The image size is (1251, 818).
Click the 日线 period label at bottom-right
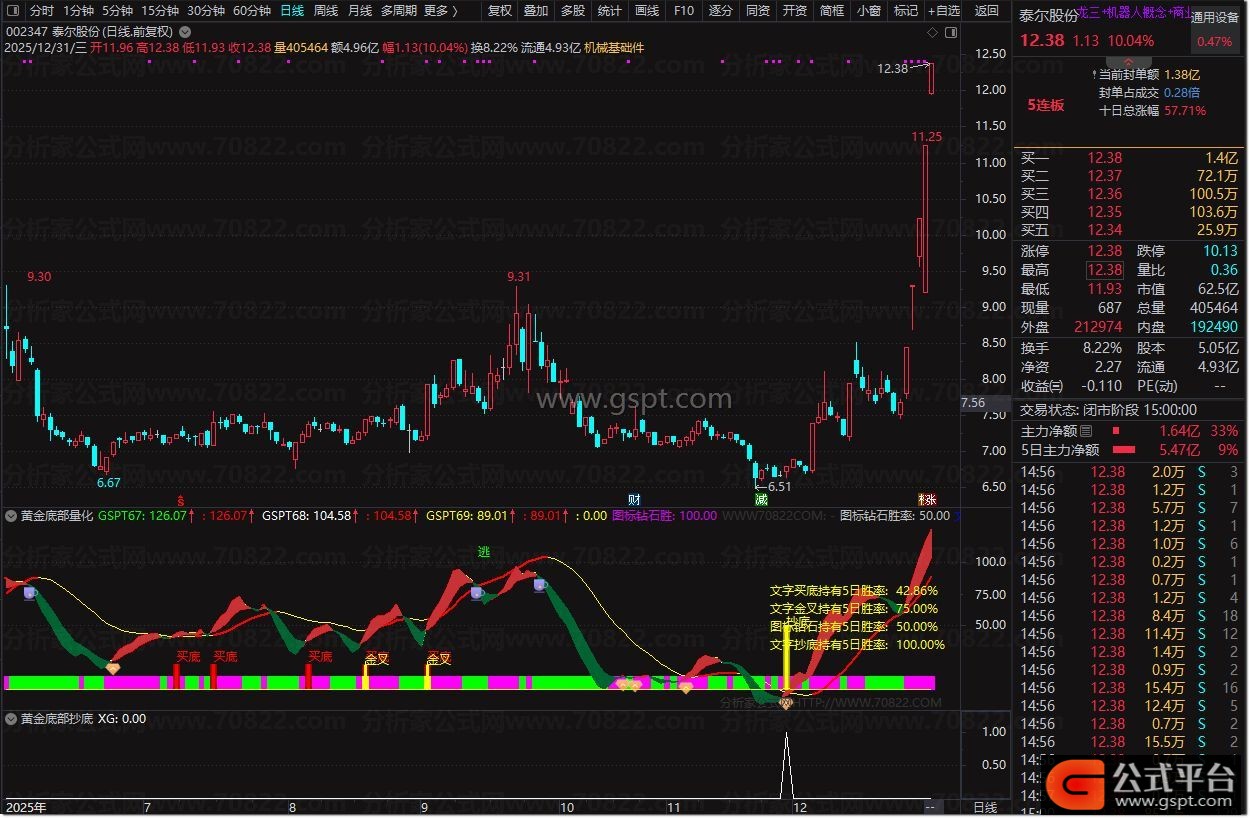(x=984, y=807)
